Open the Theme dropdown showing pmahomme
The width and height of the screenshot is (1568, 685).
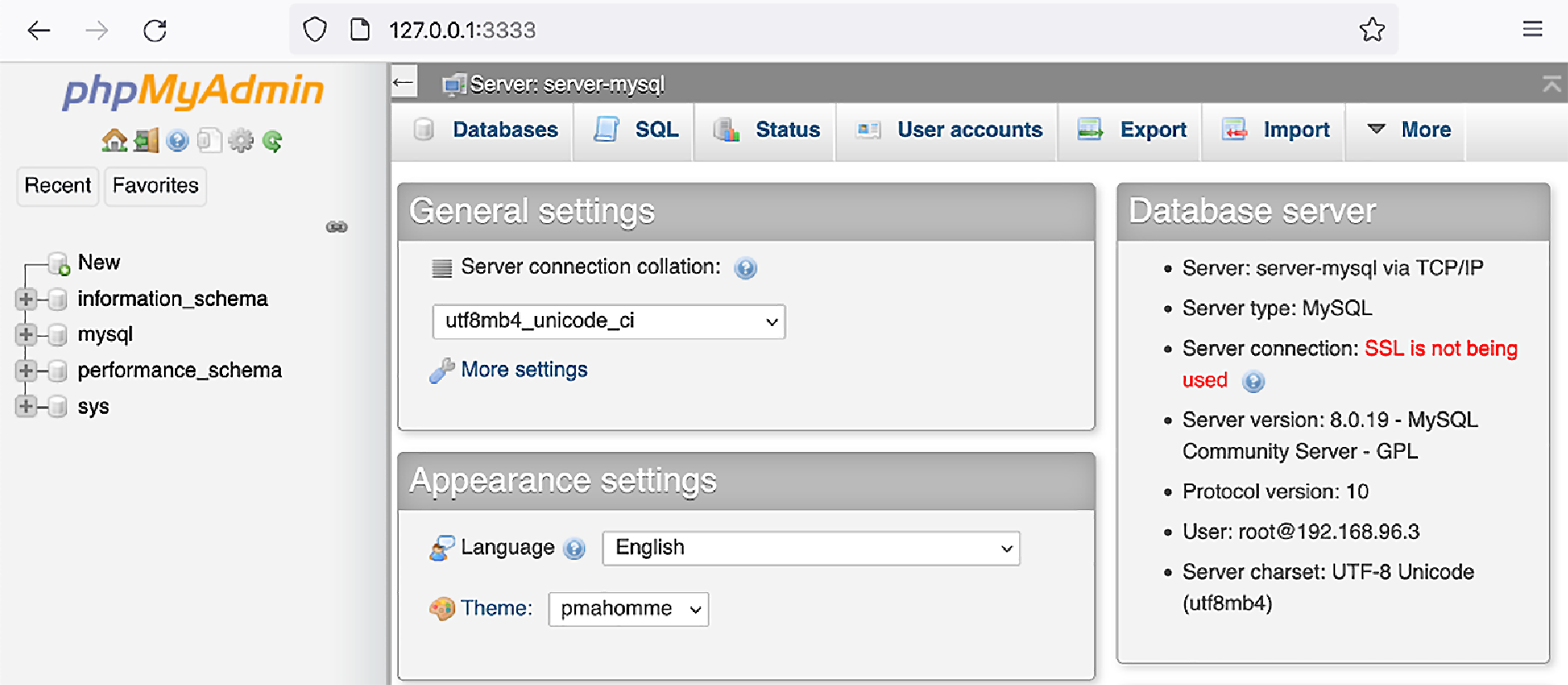pos(629,610)
